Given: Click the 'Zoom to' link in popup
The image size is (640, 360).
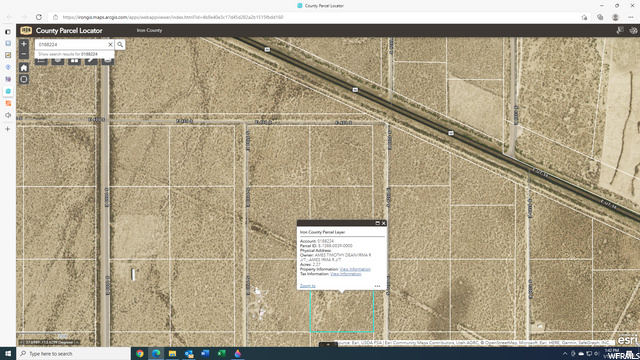Looking at the screenshot, I should click(308, 286).
